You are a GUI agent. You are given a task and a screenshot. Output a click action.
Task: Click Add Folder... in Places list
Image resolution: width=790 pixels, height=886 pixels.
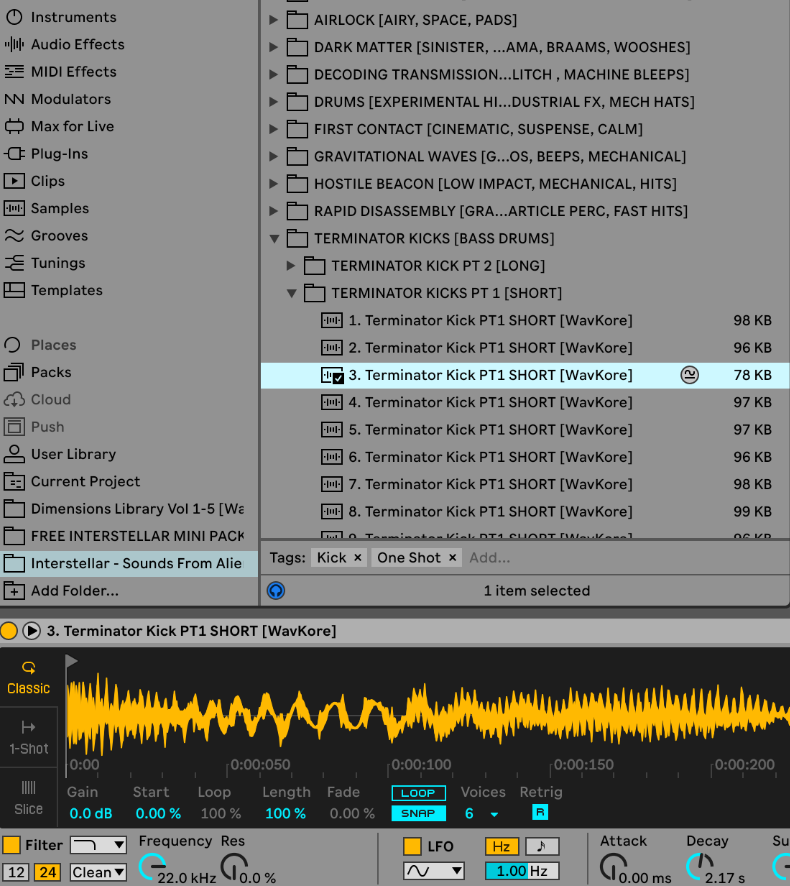click(x=74, y=591)
